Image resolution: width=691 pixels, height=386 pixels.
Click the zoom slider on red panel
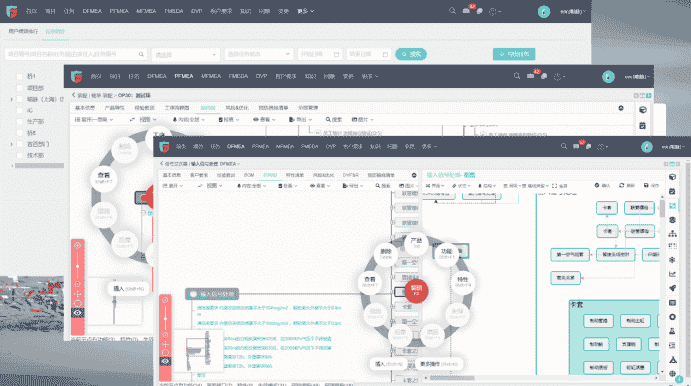coord(165,318)
